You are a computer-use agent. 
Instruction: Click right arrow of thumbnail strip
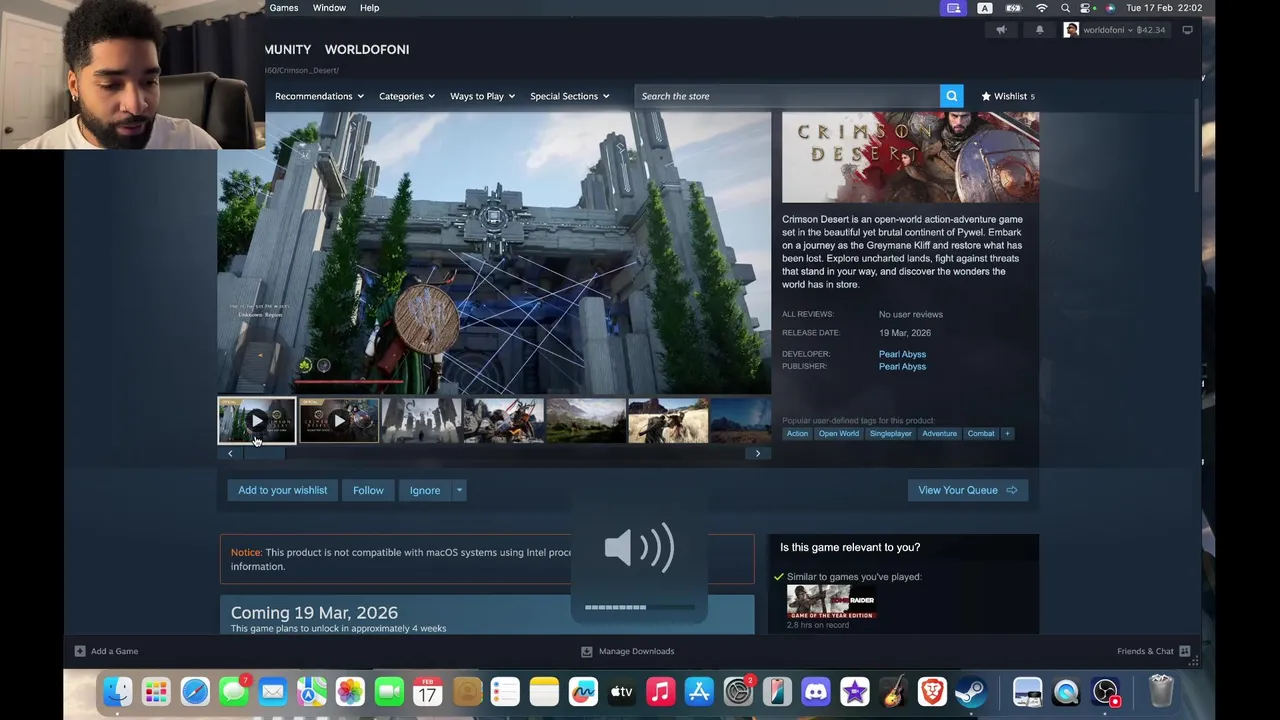[x=758, y=454]
